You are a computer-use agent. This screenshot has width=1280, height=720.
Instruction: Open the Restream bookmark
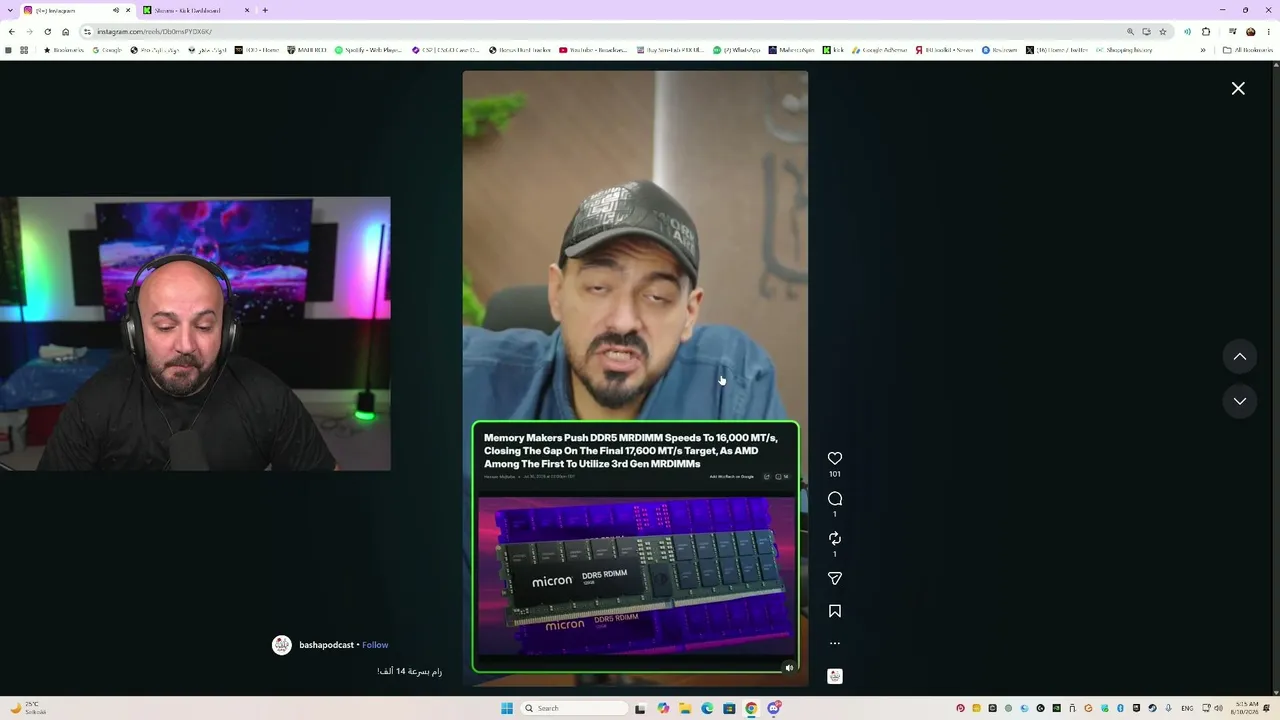tap(1000, 50)
